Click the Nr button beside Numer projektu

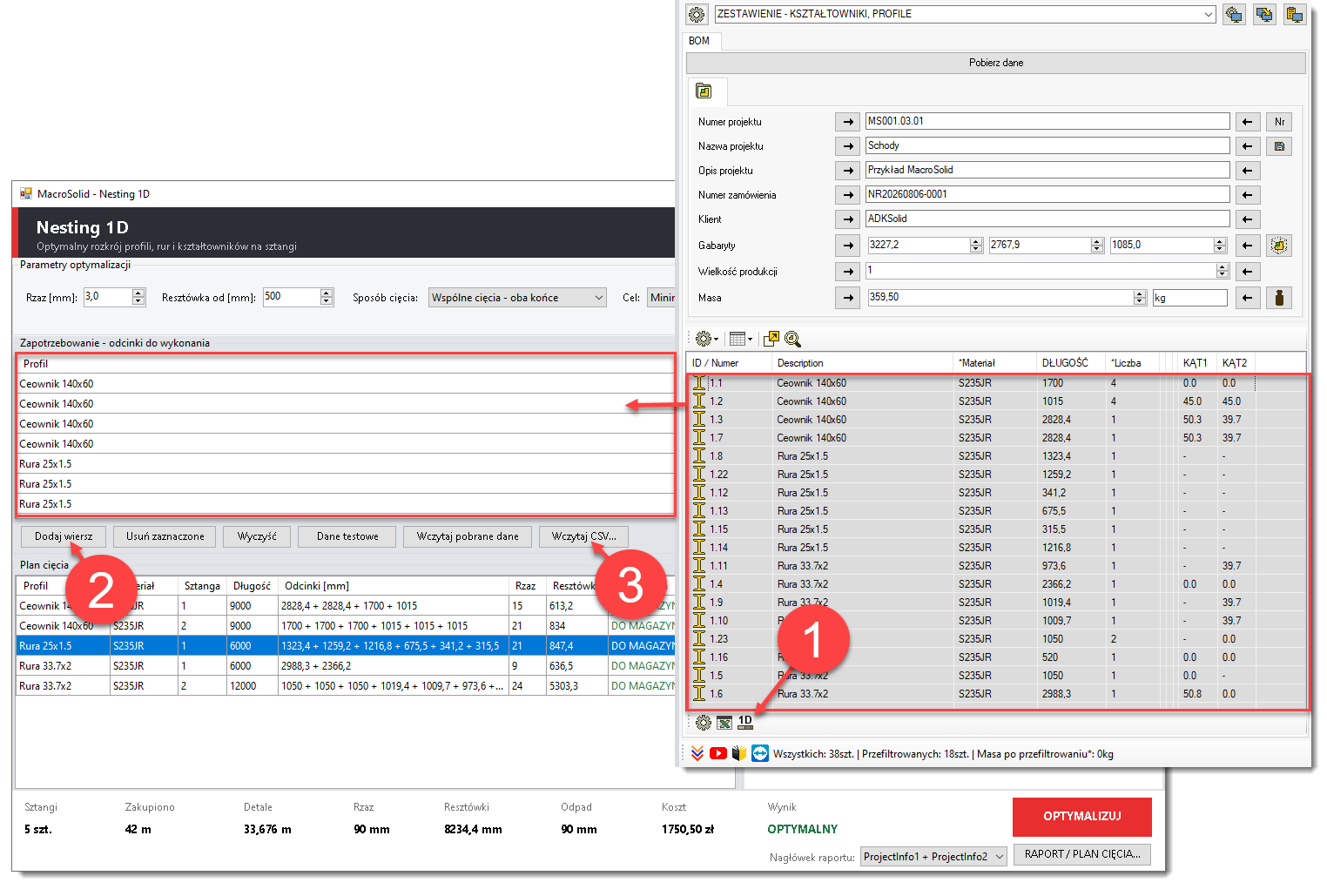[x=1279, y=122]
